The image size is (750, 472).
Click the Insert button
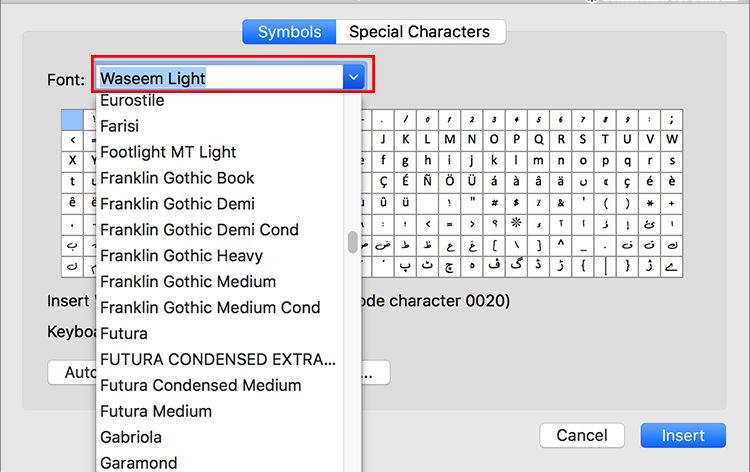coord(683,435)
